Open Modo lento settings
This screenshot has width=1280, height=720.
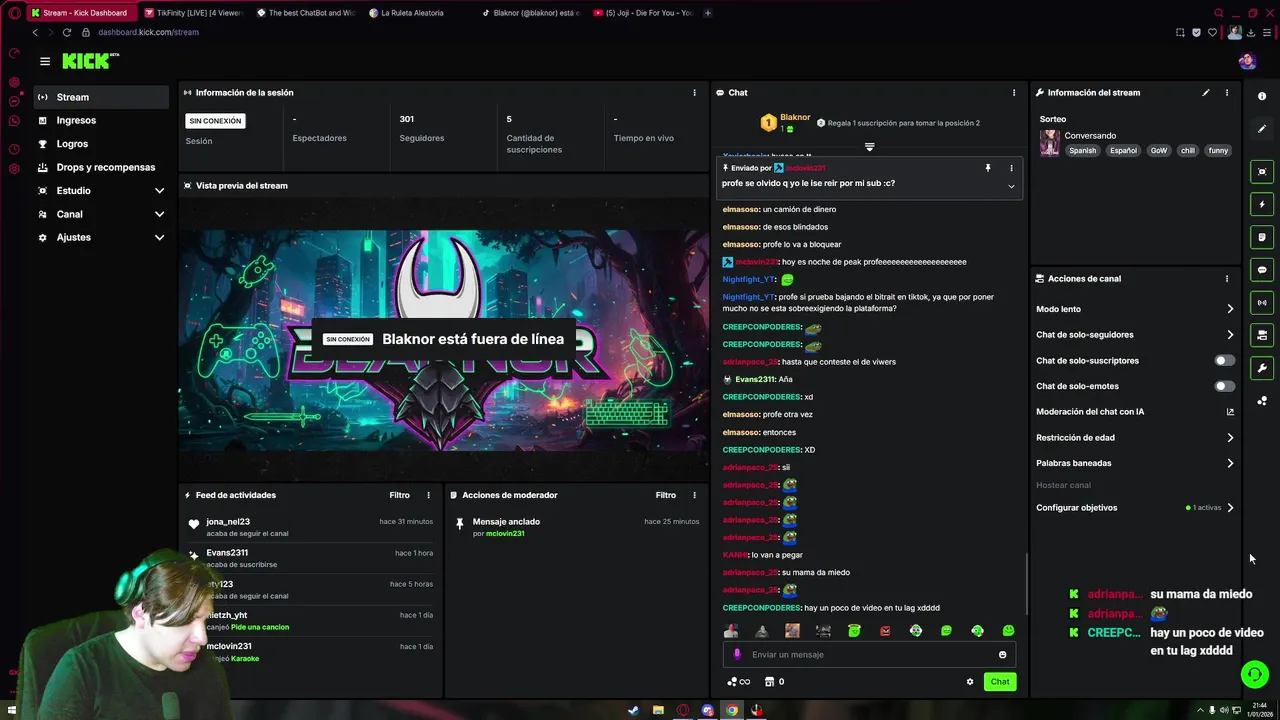(1135, 309)
